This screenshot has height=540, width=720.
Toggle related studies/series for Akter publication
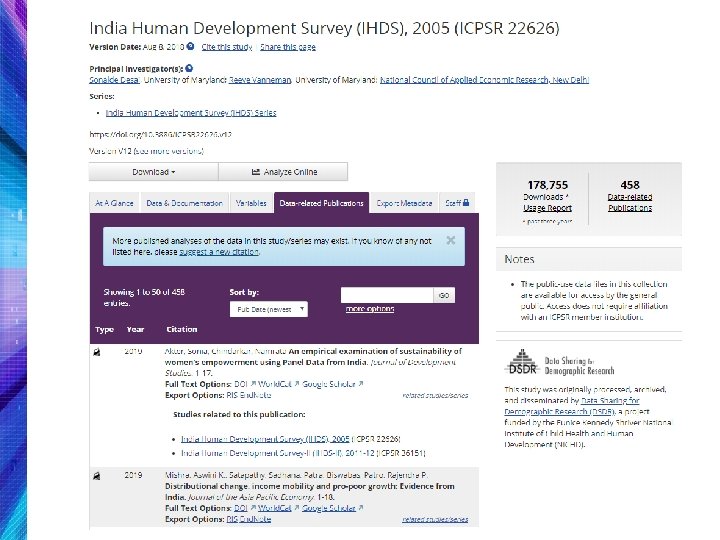pyautogui.click(x=435, y=395)
